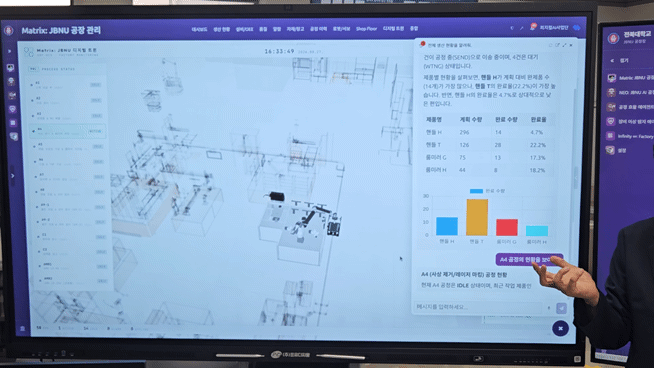Collapse right monitor menu with 접기
The width and height of the screenshot is (654, 368).
click(620, 60)
